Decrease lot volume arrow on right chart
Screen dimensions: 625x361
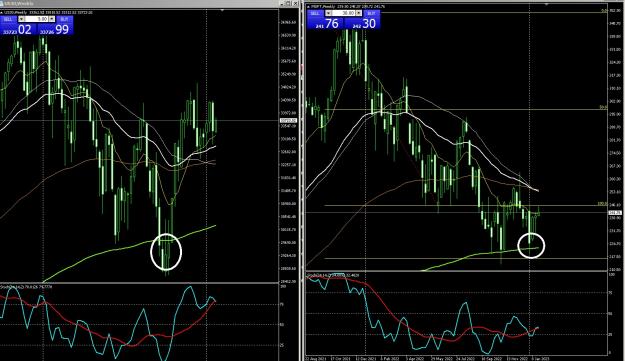coord(328,13)
